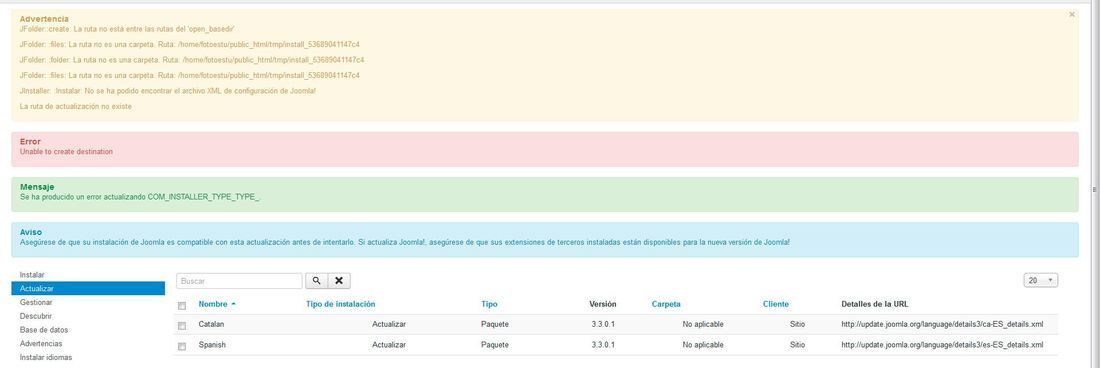Click the Catalan extension name
This screenshot has width=1100, height=368.
(211, 325)
